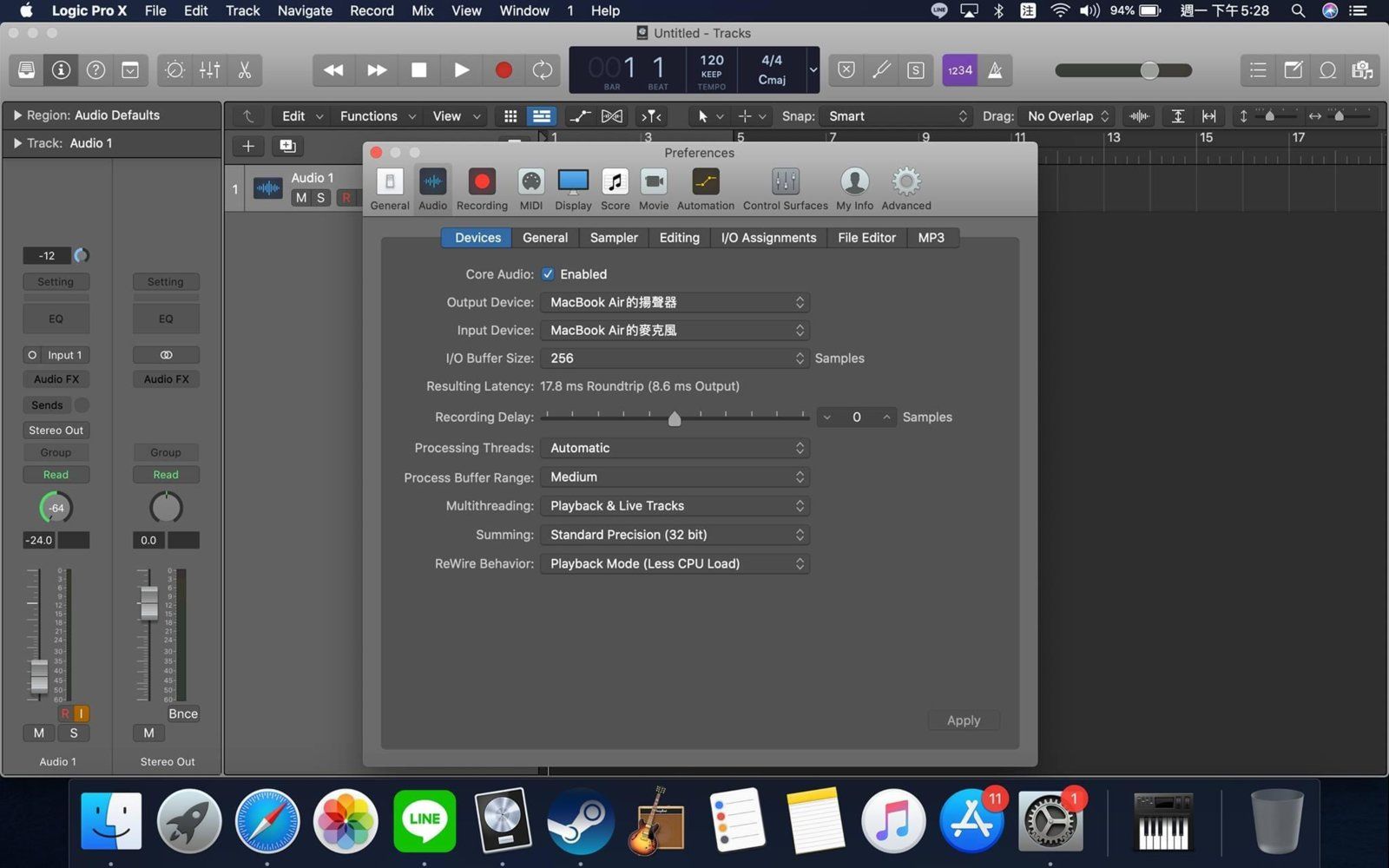Screen dimensions: 1389x868
Task: Click the Rewind transport button
Action: (x=333, y=70)
